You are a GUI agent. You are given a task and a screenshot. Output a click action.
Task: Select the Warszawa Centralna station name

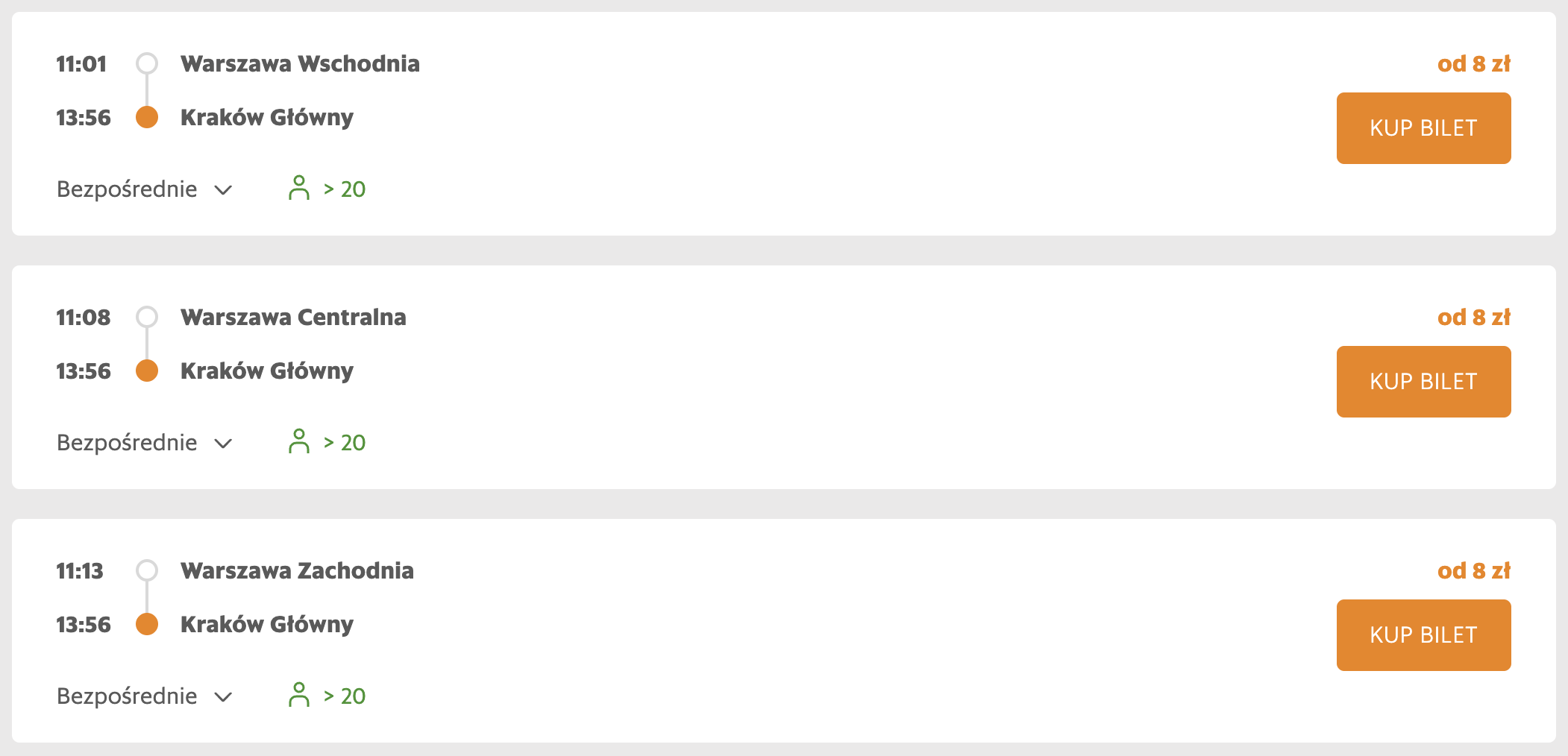click(x=293, y=318)
